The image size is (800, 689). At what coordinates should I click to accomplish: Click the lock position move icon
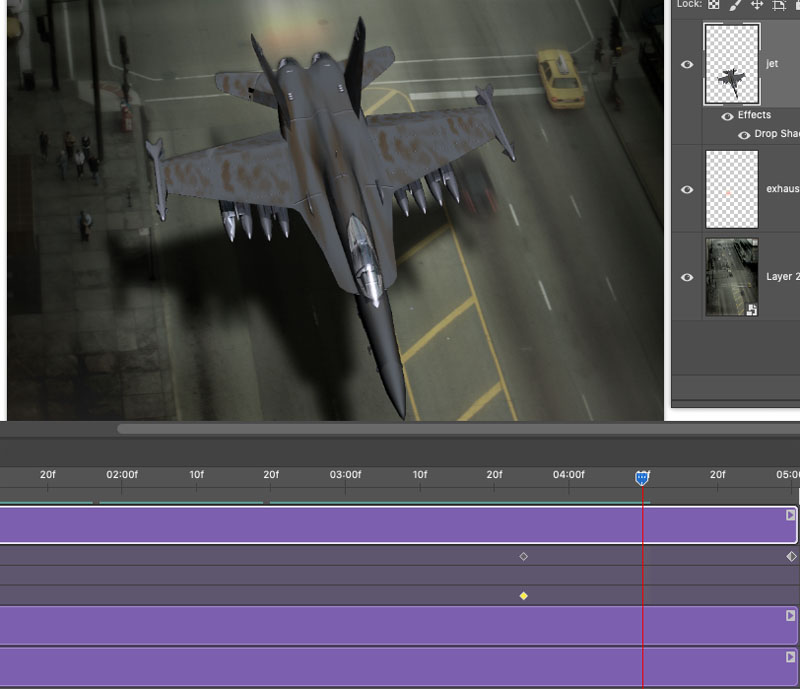[757, 5]
